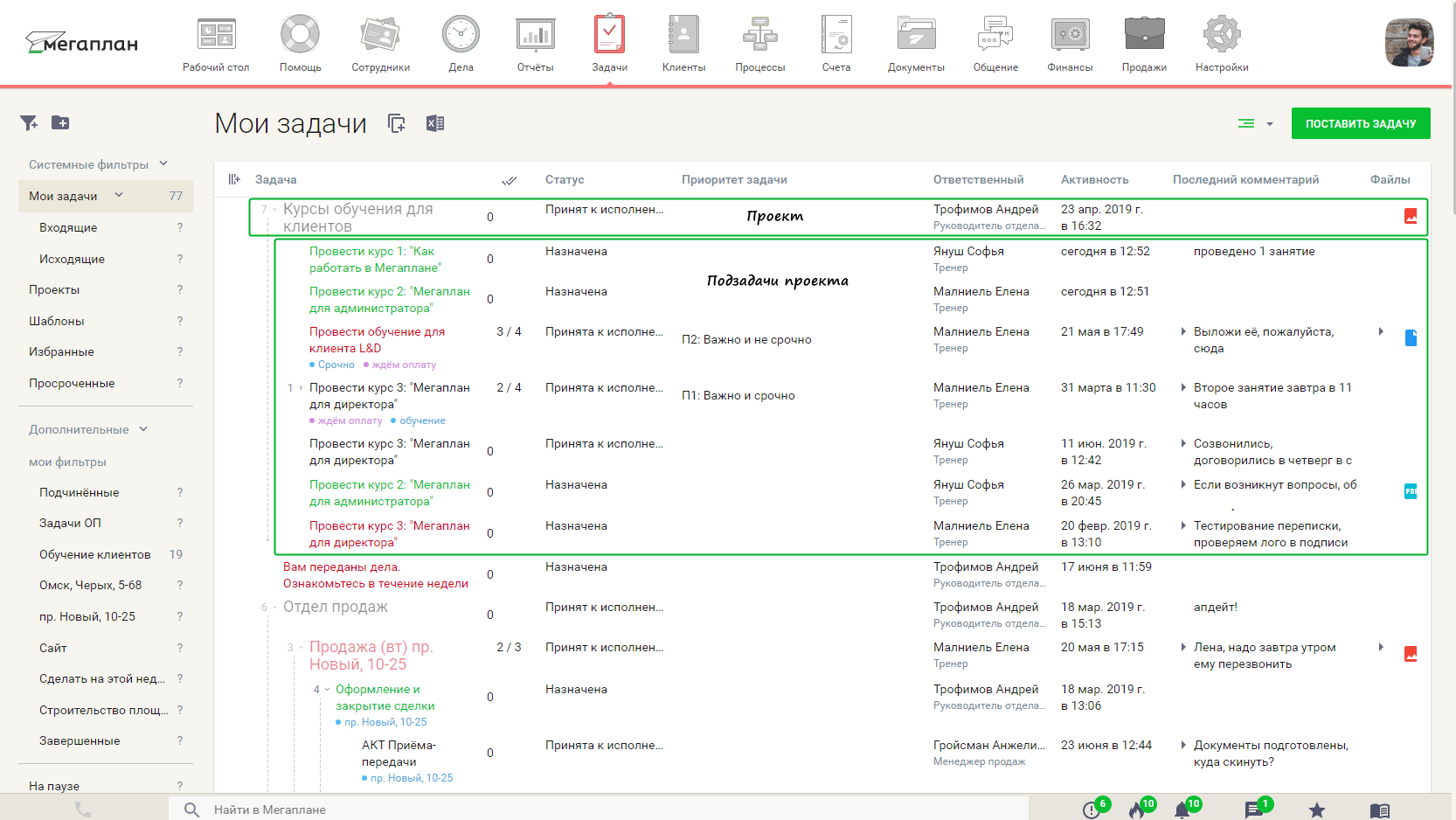1456x820 pixels.
Task: Open the Документы folder icon
Action: [916, 35]
